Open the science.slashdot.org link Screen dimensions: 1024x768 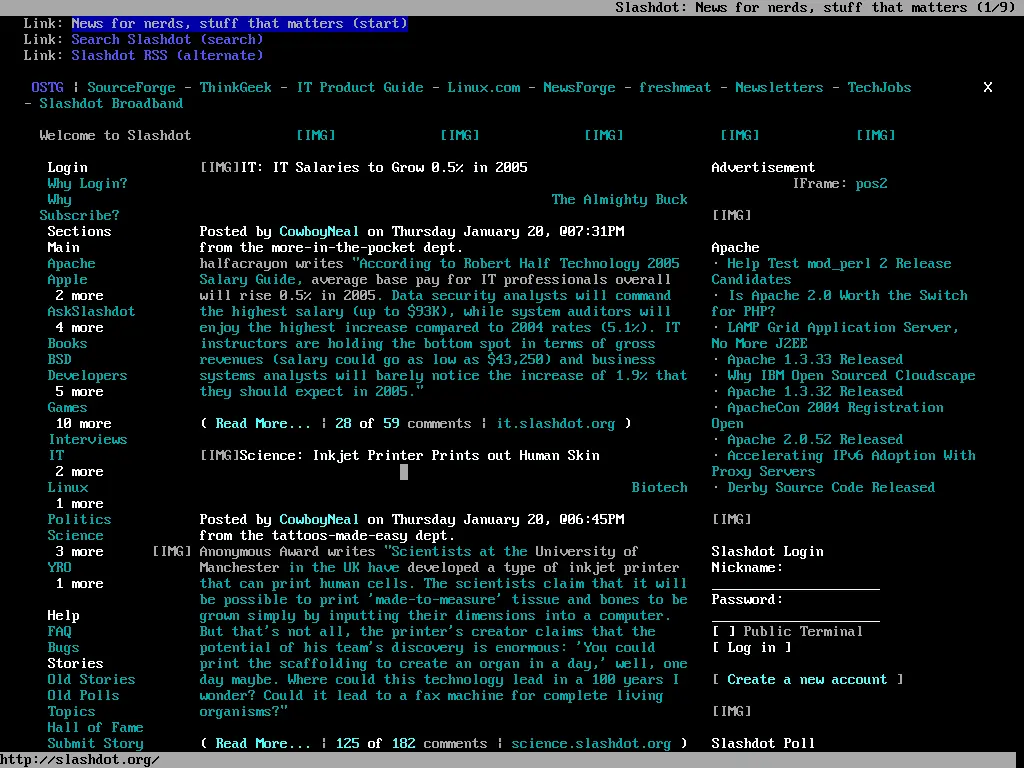pyautogui.click(x=591, y=743)
